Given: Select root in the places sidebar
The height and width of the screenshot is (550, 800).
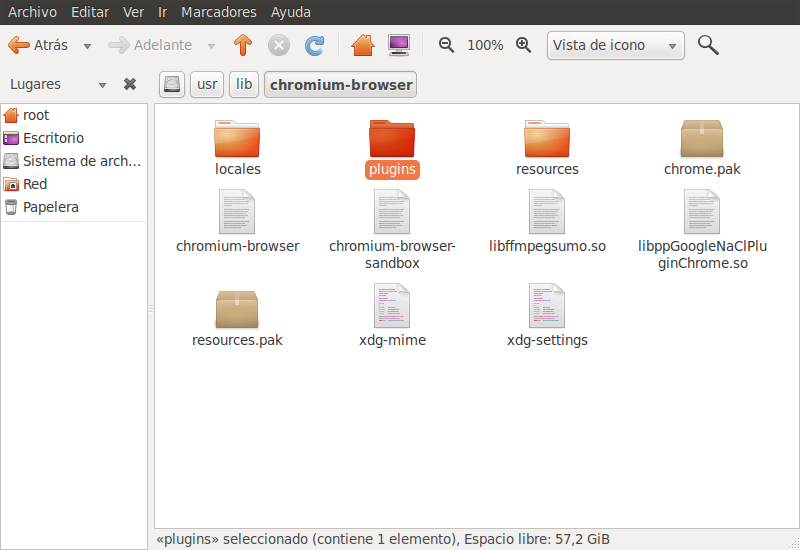Looking at the screenshot, I should point(74,115).
